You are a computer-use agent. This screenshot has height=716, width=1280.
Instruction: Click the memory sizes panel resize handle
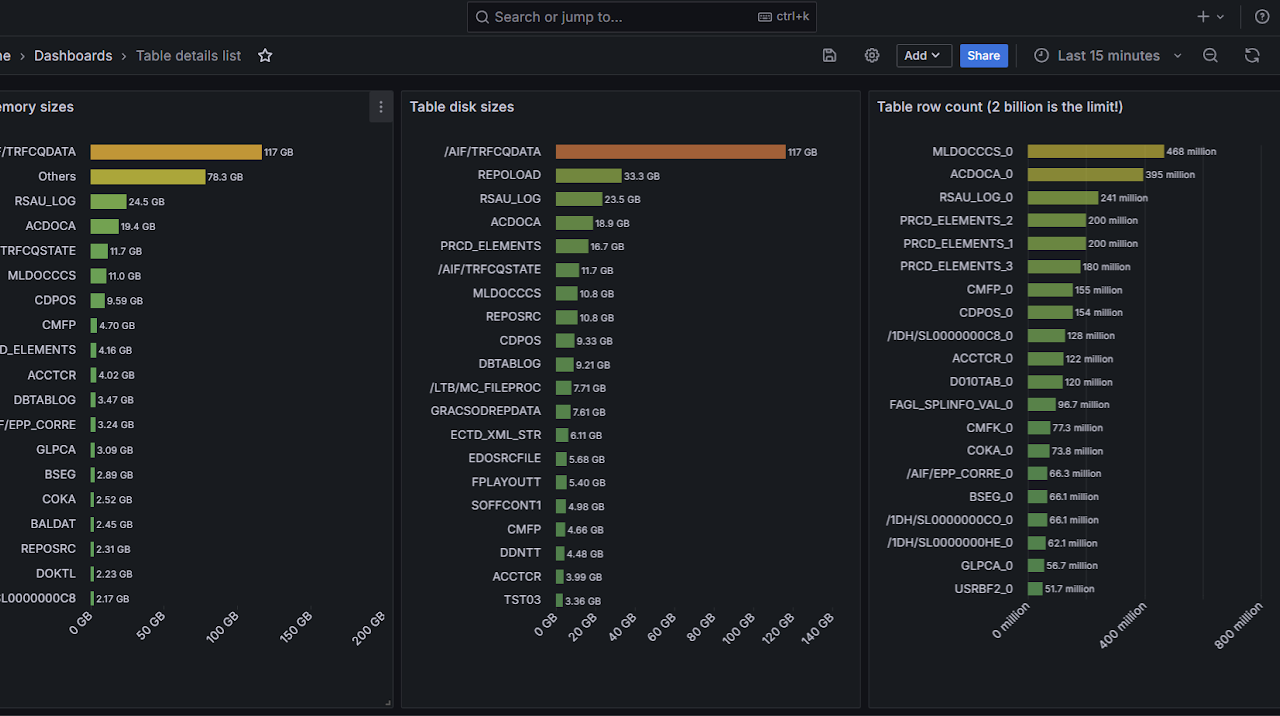pos(388,703)
